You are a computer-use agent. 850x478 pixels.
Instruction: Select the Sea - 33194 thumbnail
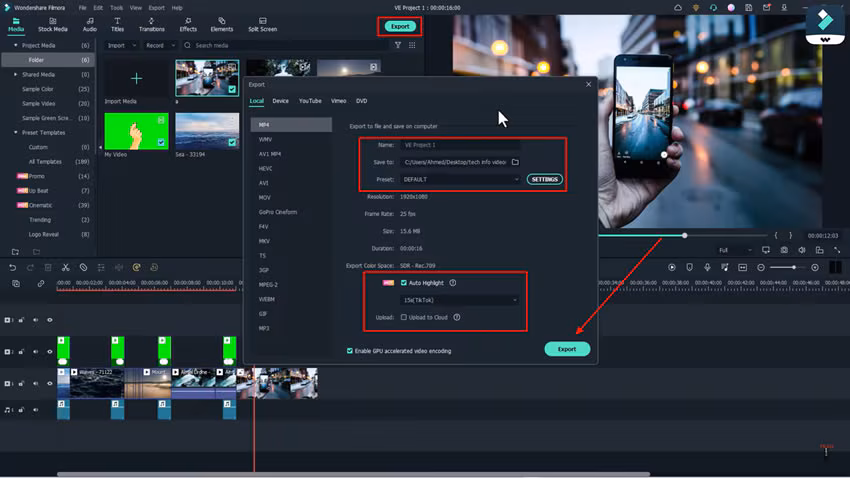pyautogui.click(x=207, y=131)
